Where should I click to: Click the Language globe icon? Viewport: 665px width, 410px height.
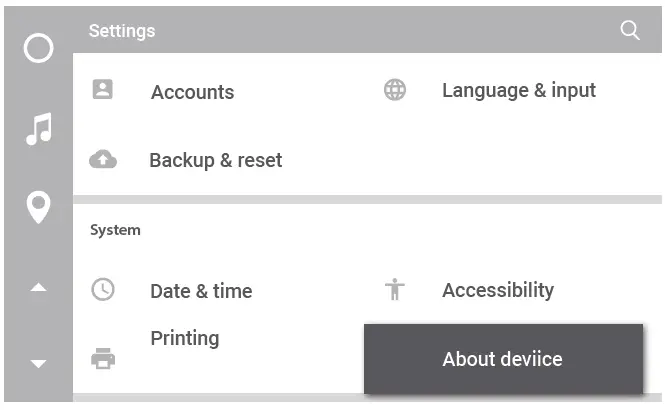tap(395, 90)
